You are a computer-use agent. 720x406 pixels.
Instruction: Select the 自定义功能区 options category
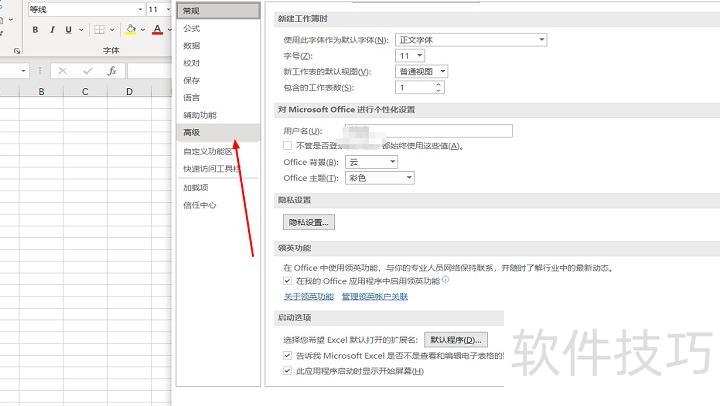[218, 151]
